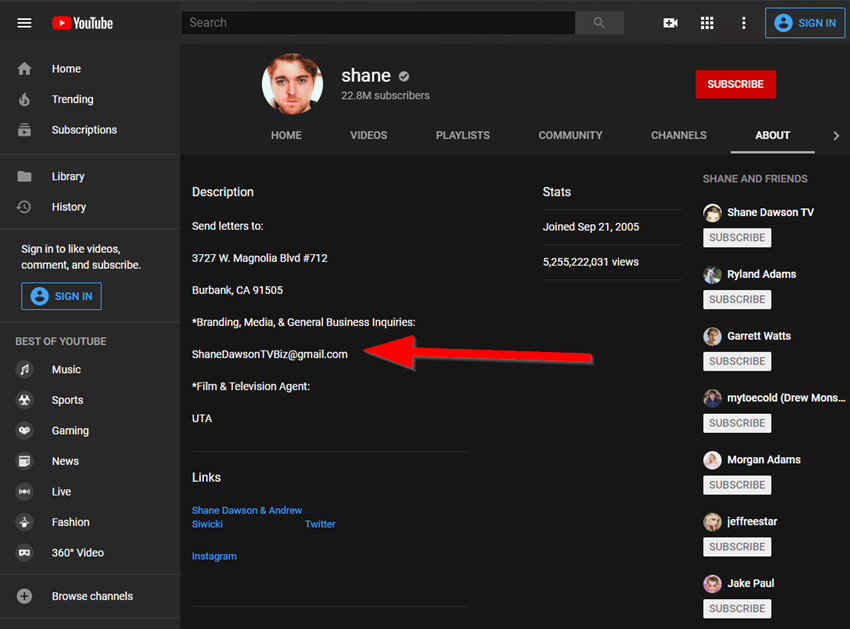Click the Shane Dawson TV channel name
Viewport: 850px width, 629px height.
coord(770,212)
